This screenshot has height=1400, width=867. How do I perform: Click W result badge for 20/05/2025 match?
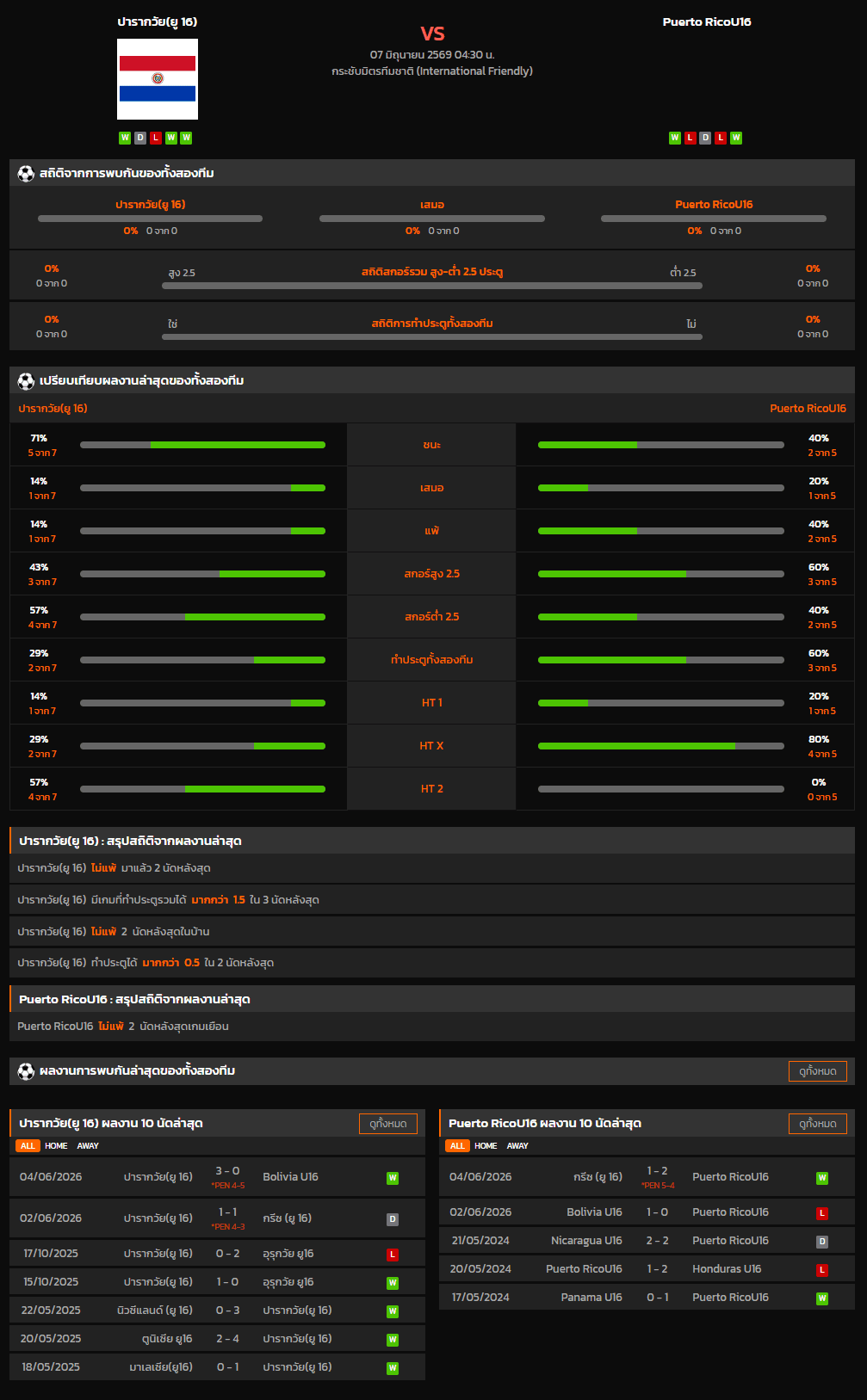(393, 1340)
